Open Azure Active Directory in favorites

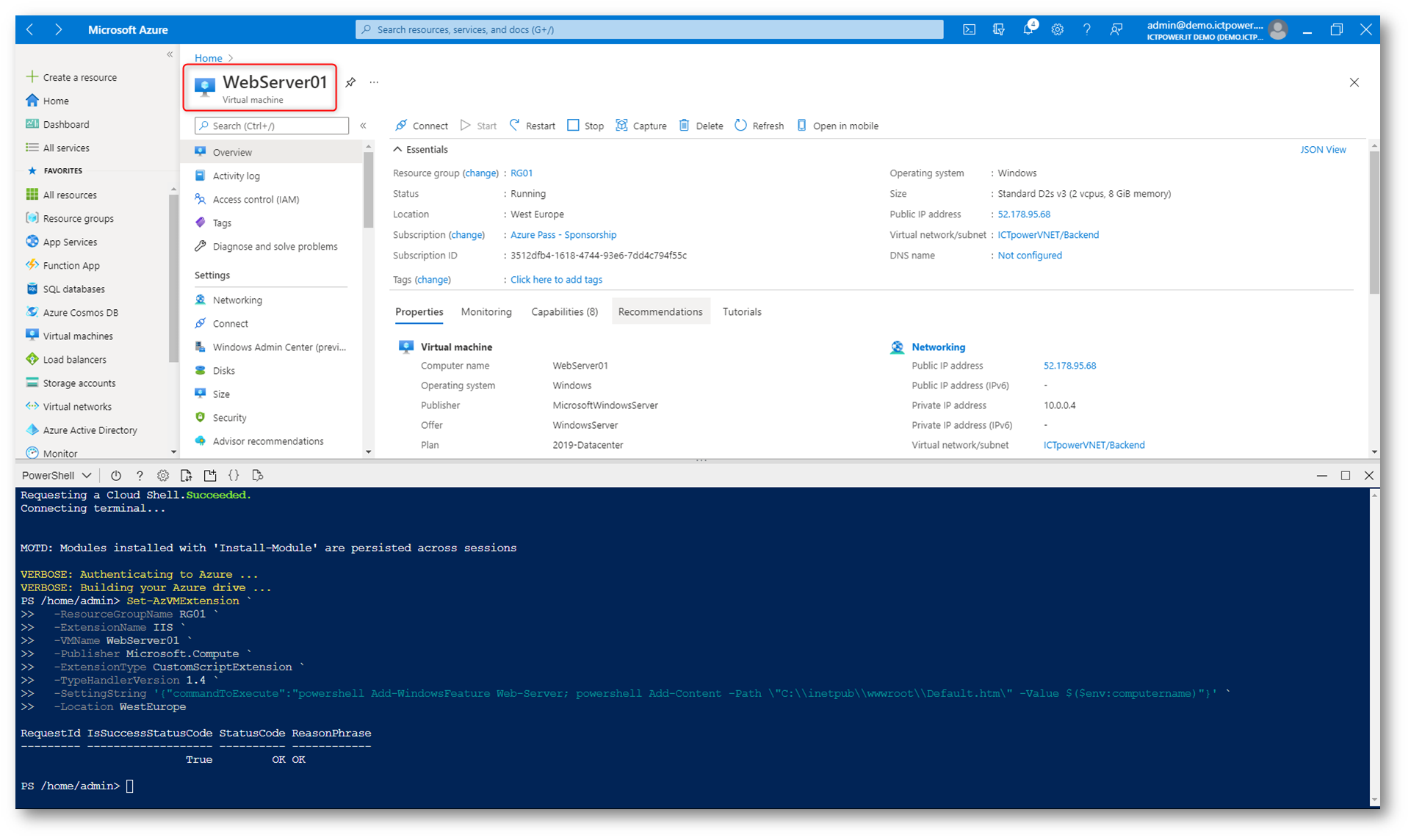pos(82,430)
